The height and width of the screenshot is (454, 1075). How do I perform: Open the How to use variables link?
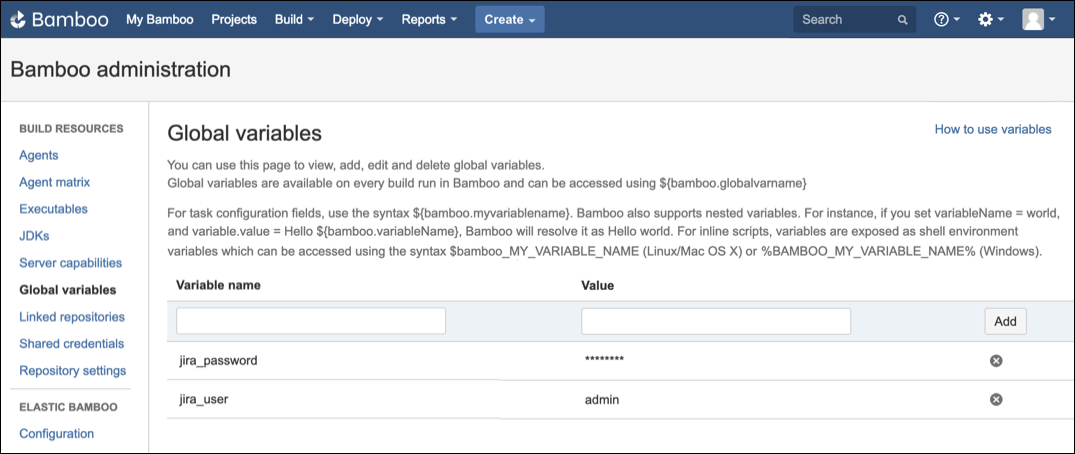point(992,129)
